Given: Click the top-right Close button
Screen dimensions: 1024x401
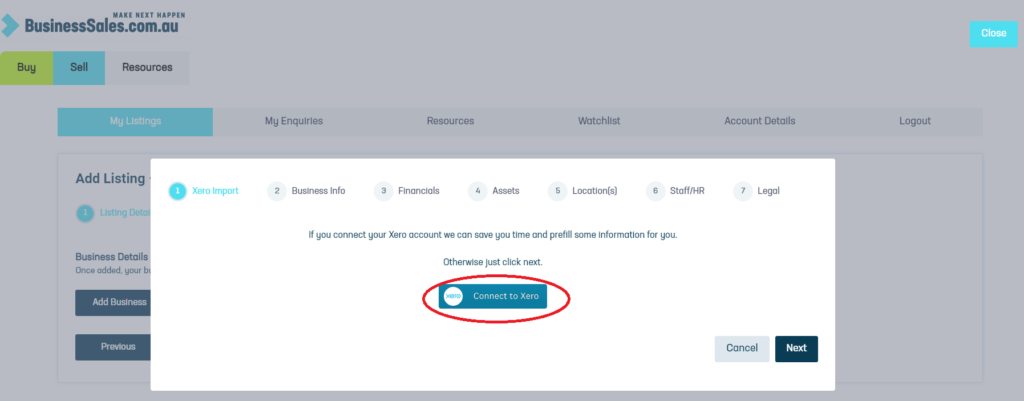Looking at the screenshot, I should pyautogui.click(x=993, y=33).
